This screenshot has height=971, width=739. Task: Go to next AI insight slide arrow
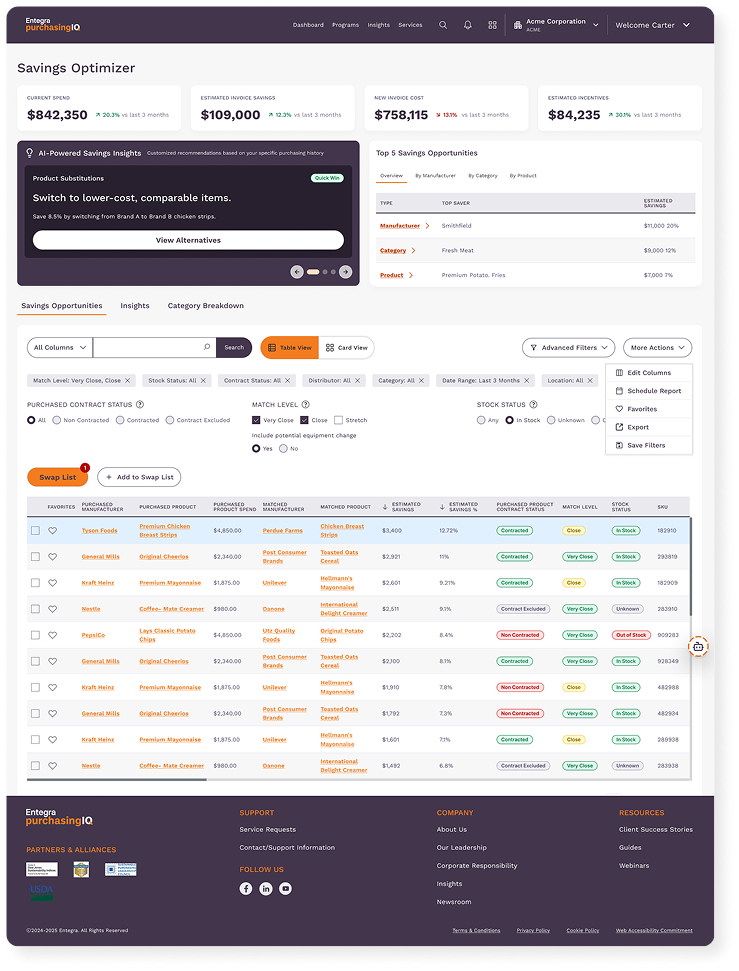(346, 272)
